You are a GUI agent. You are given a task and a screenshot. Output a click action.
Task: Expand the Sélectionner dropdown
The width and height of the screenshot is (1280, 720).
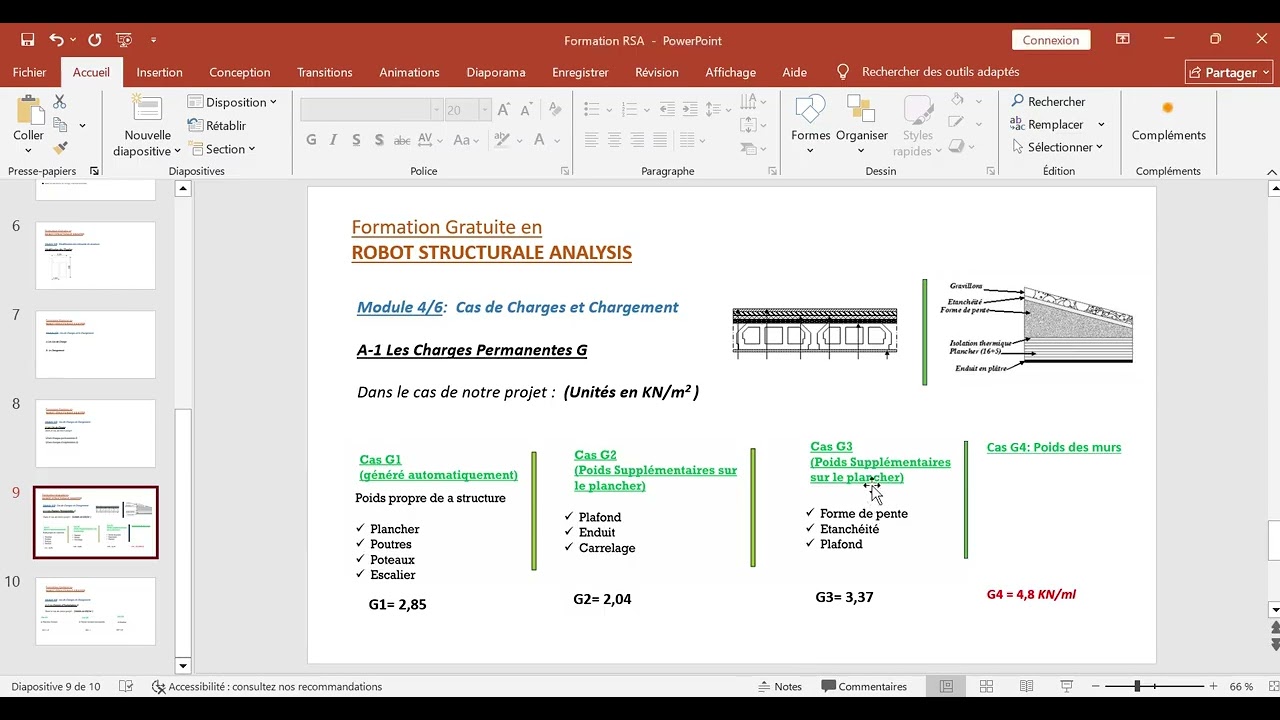[1056, 147]
